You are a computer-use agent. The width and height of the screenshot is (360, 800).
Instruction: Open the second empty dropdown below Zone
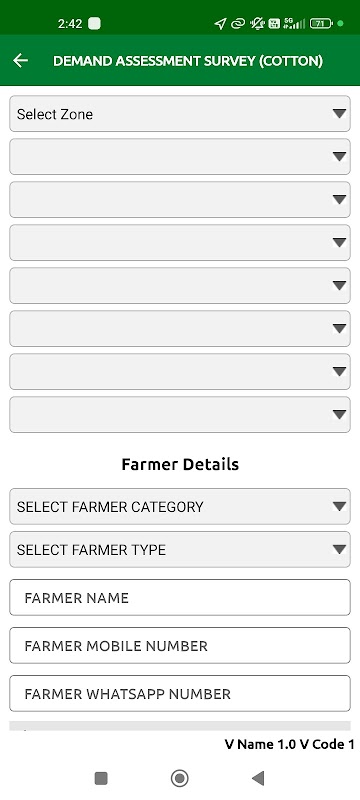click(180, 199)
